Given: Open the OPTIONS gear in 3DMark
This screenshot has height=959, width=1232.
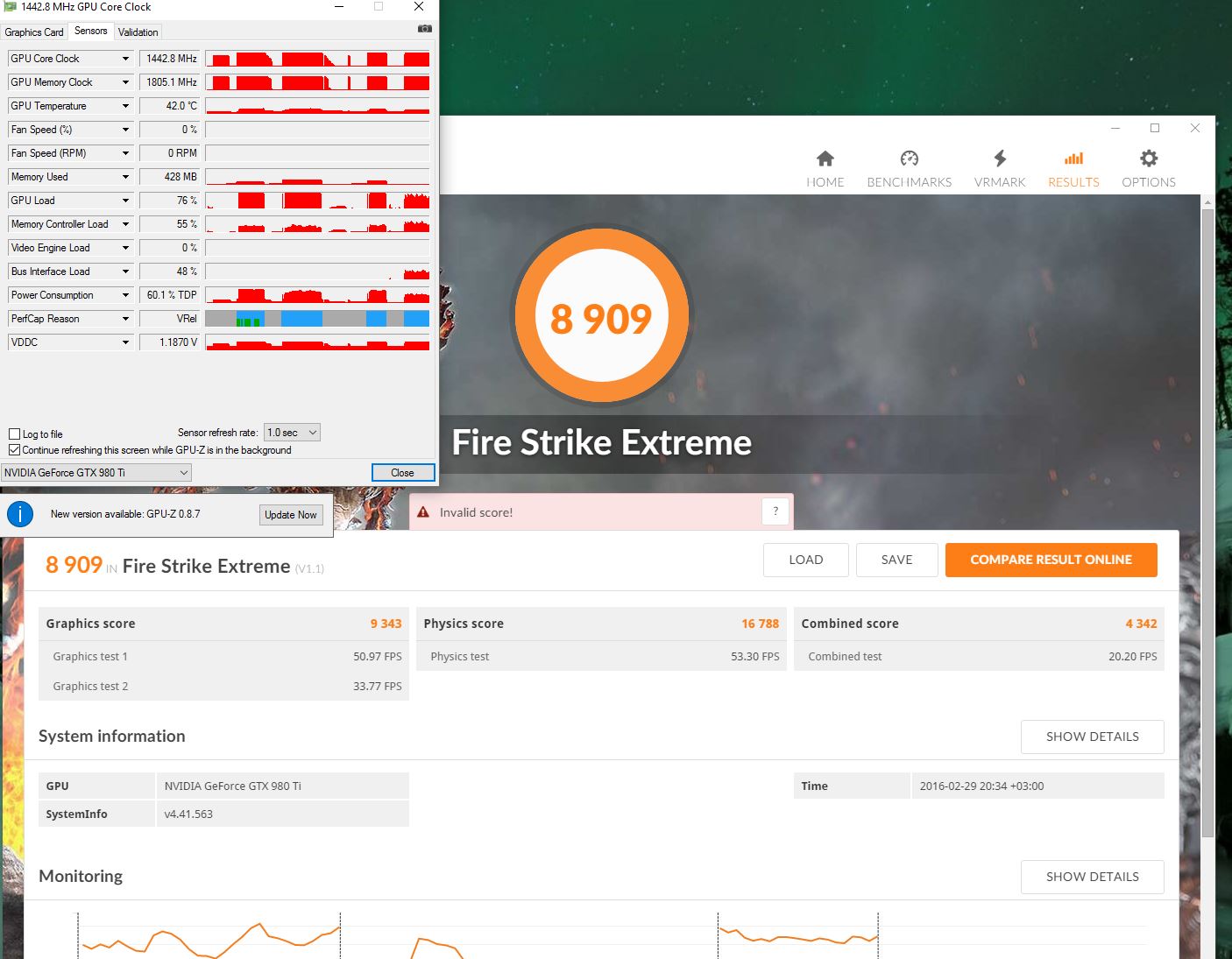Looking at the screenshot, I should pos(1149,168).
